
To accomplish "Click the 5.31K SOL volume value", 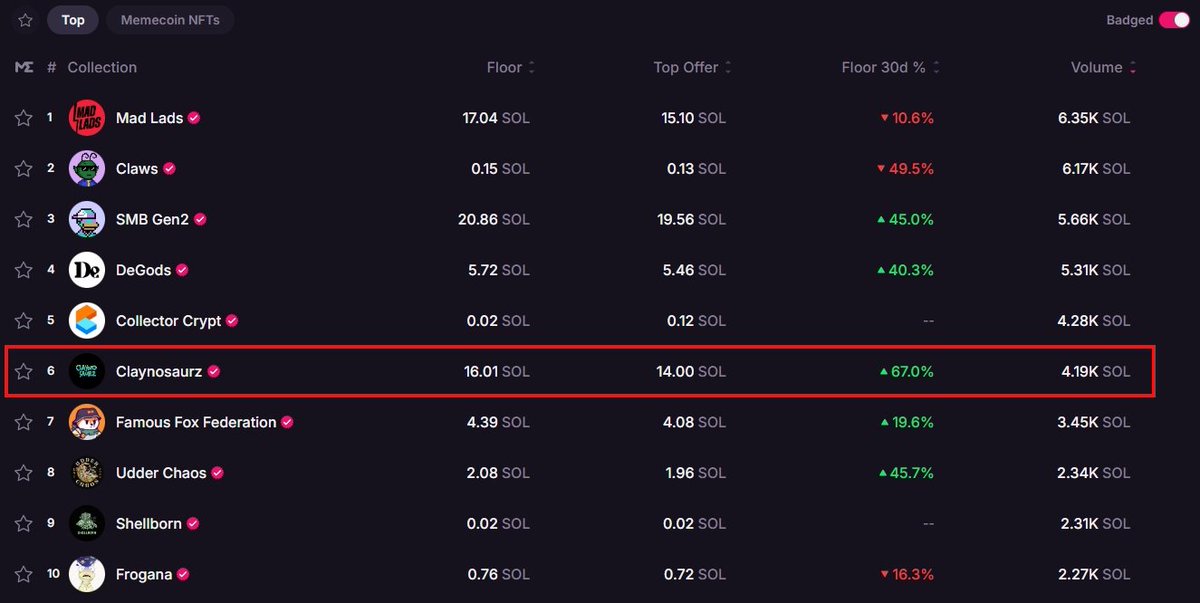I will [1094, 270].
